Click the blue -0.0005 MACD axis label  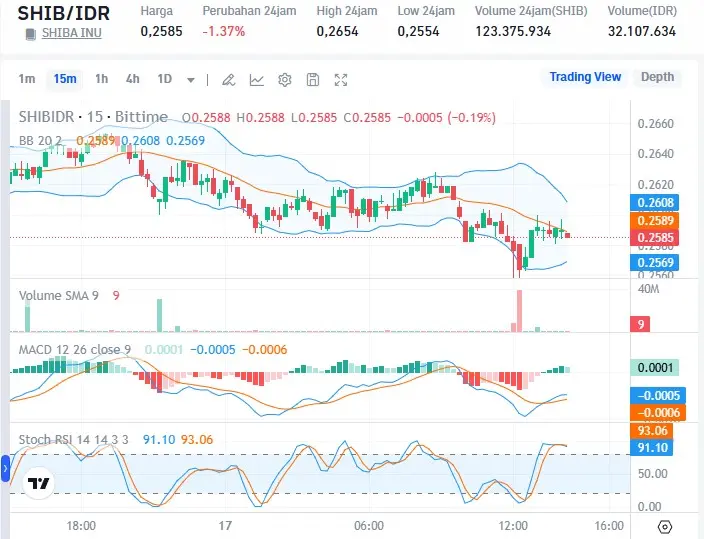point(658,396)
